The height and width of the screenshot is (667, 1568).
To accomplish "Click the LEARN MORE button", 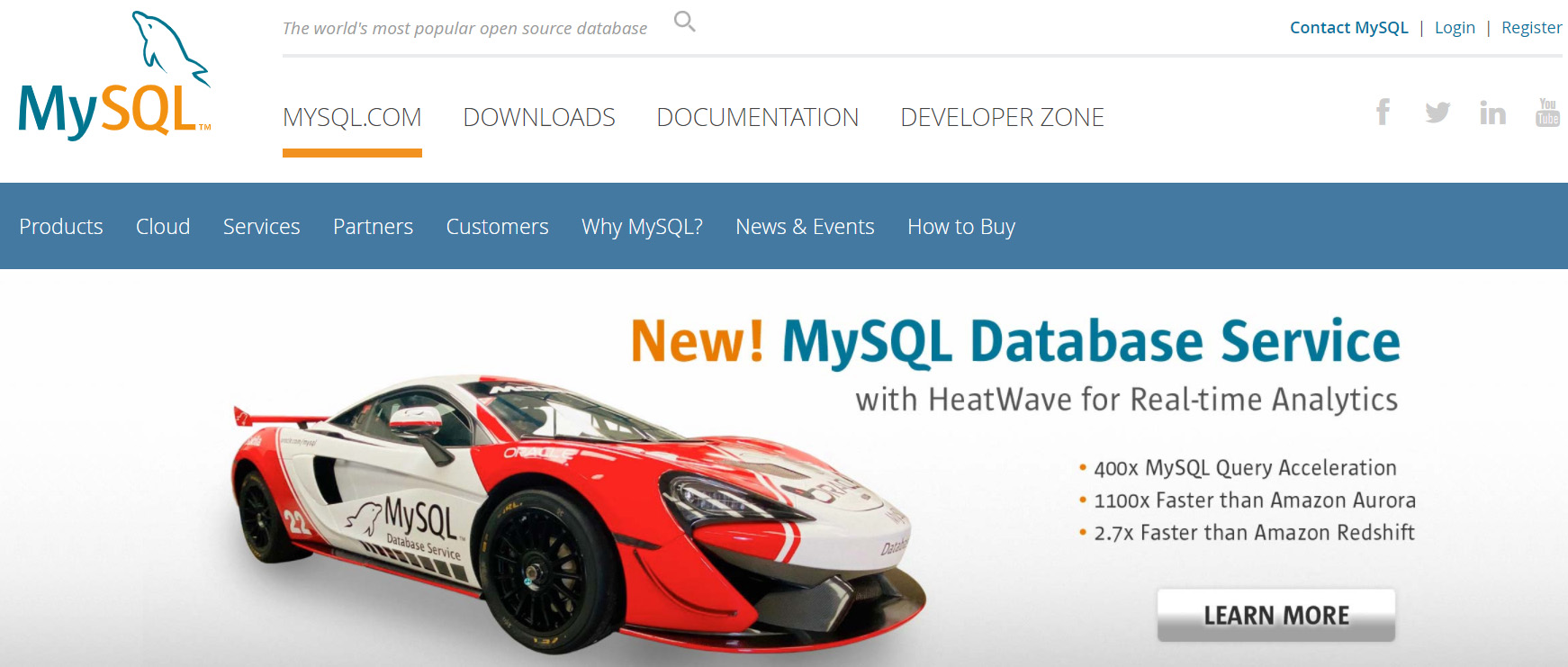I will (x=1276, y=616).
